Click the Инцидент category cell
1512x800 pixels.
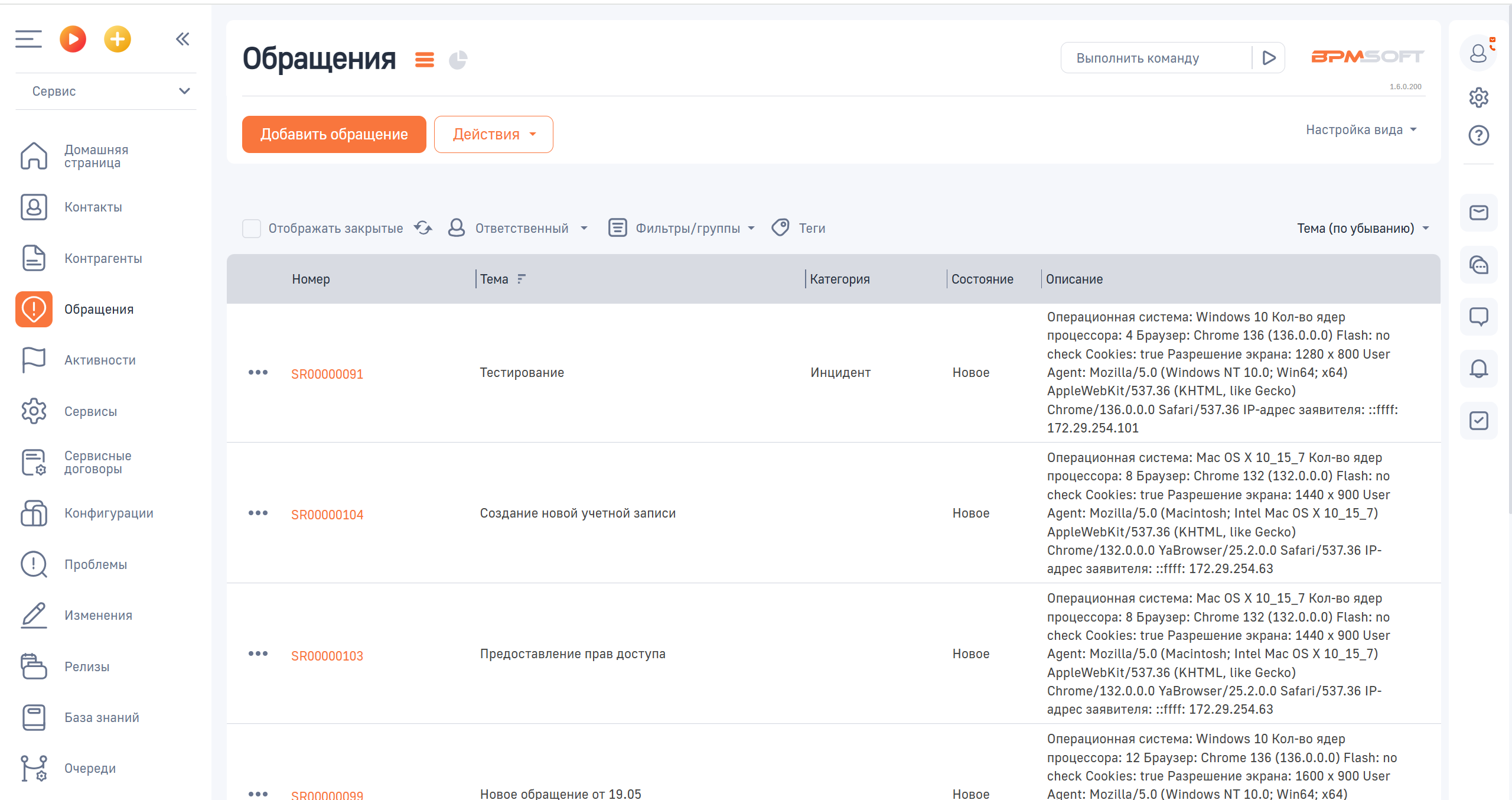click(840, 373)
